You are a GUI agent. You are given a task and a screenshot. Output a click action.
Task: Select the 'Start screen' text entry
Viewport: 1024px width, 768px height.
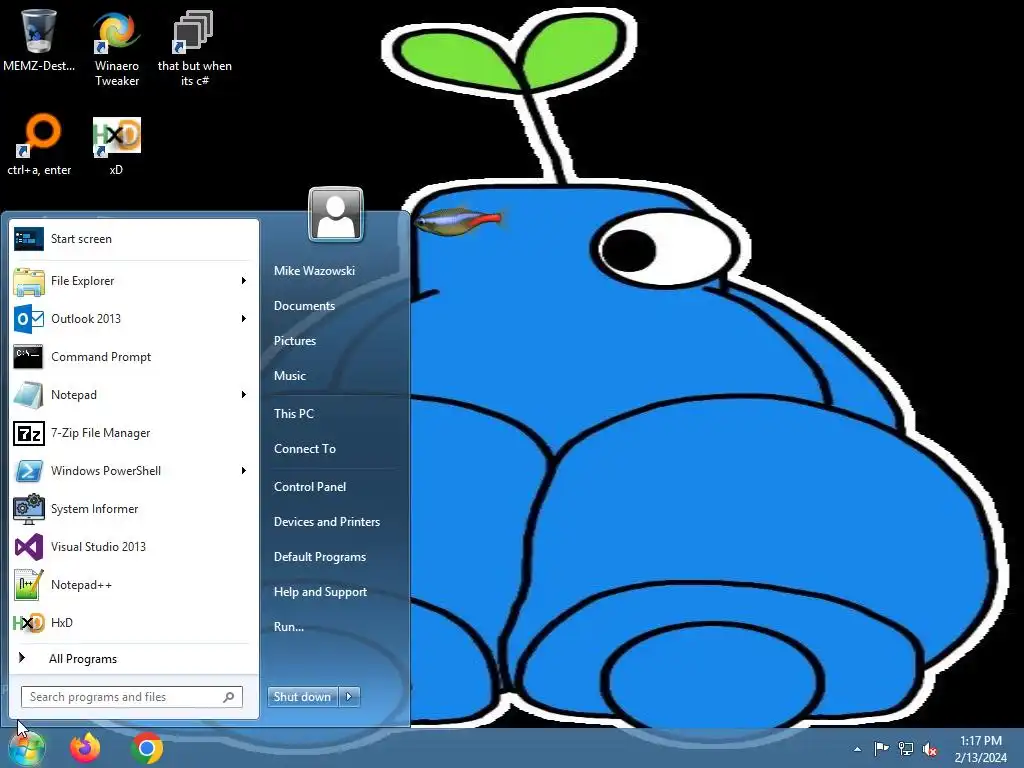tap(82, 239)
